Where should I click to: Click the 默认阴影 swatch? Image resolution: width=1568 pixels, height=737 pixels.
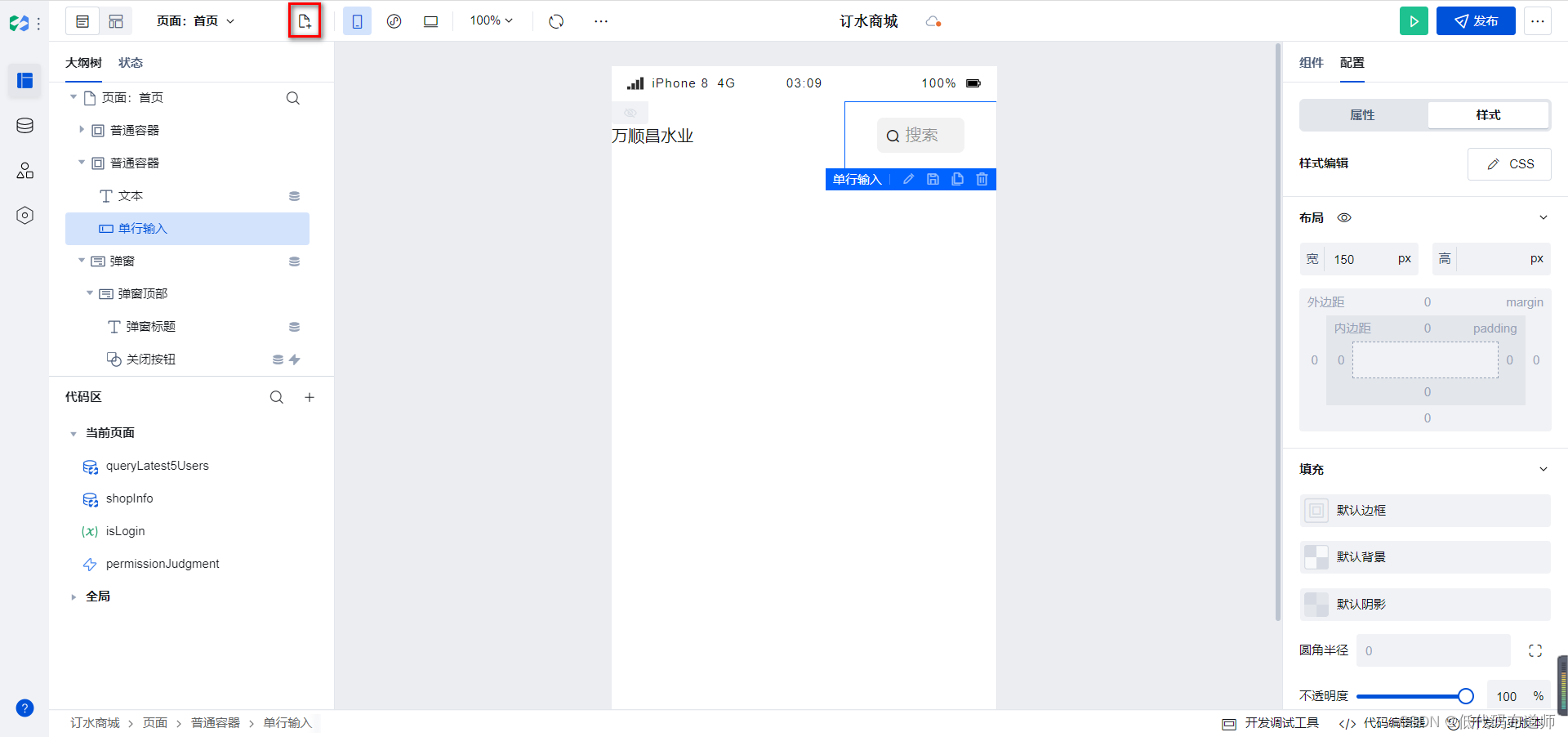coord(1316,605)
